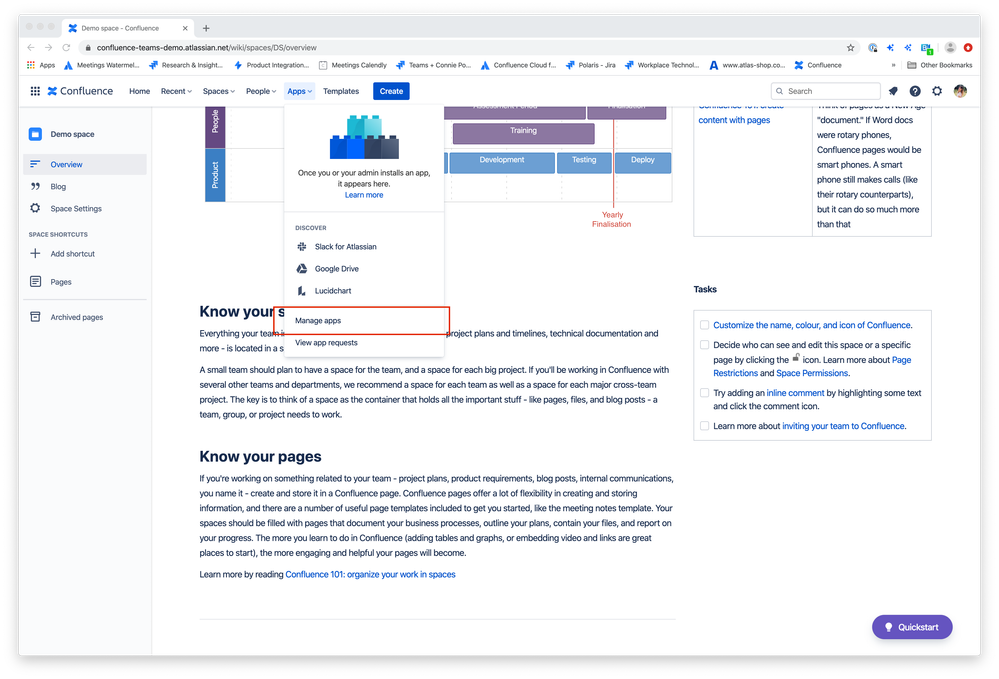
Task: Open the app switcher grid icon
Action: coord(35,91)
